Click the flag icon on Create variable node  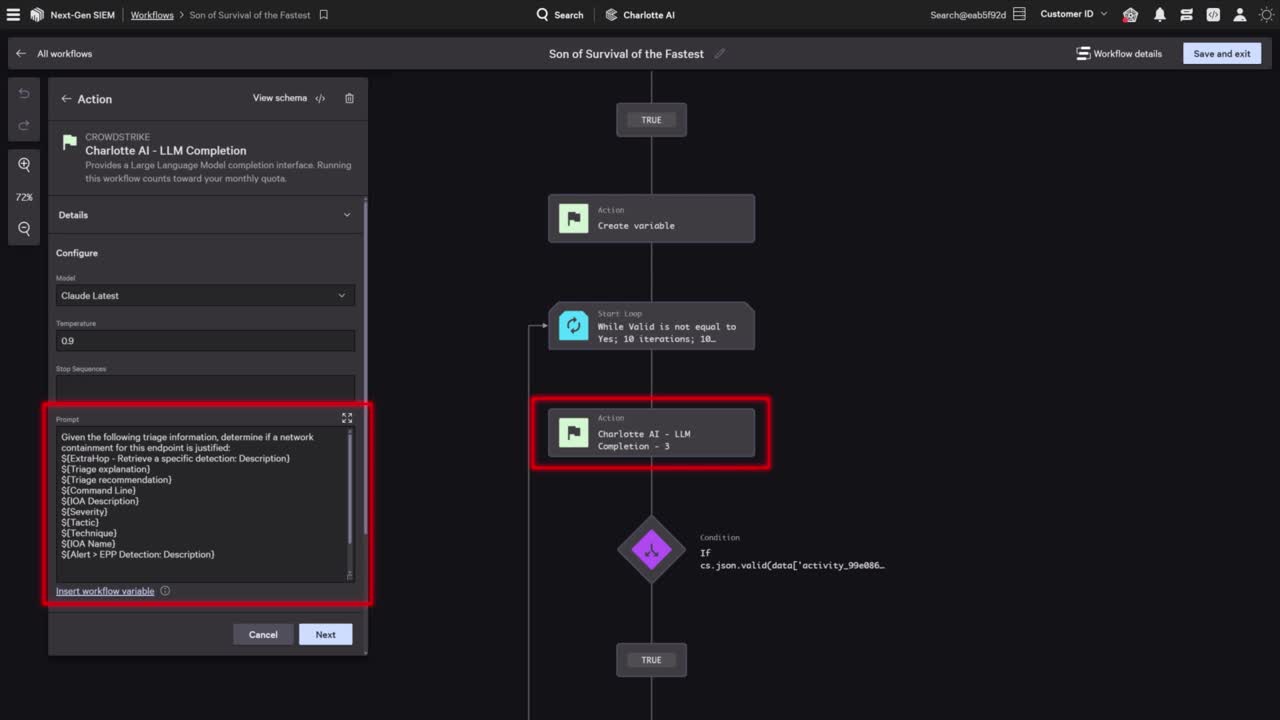(x=573, y=218)
